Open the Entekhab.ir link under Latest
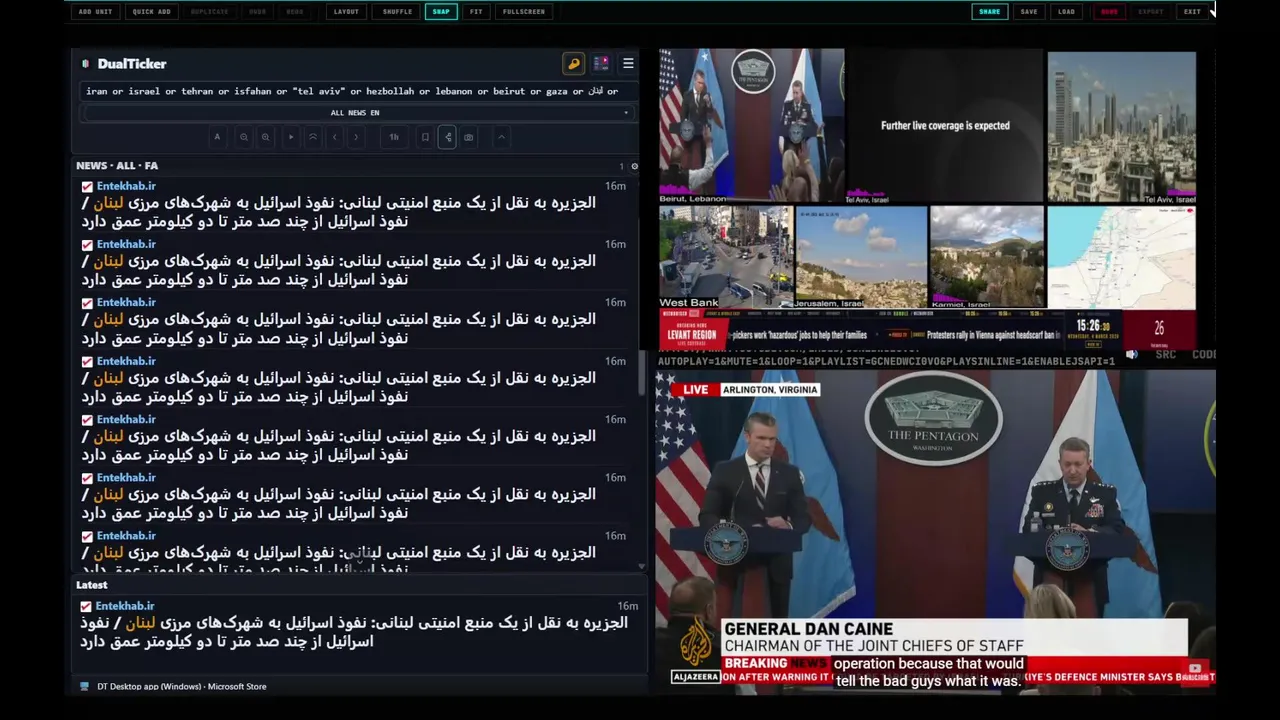The height and width of the screenshot is (720, 1280). 125,606
